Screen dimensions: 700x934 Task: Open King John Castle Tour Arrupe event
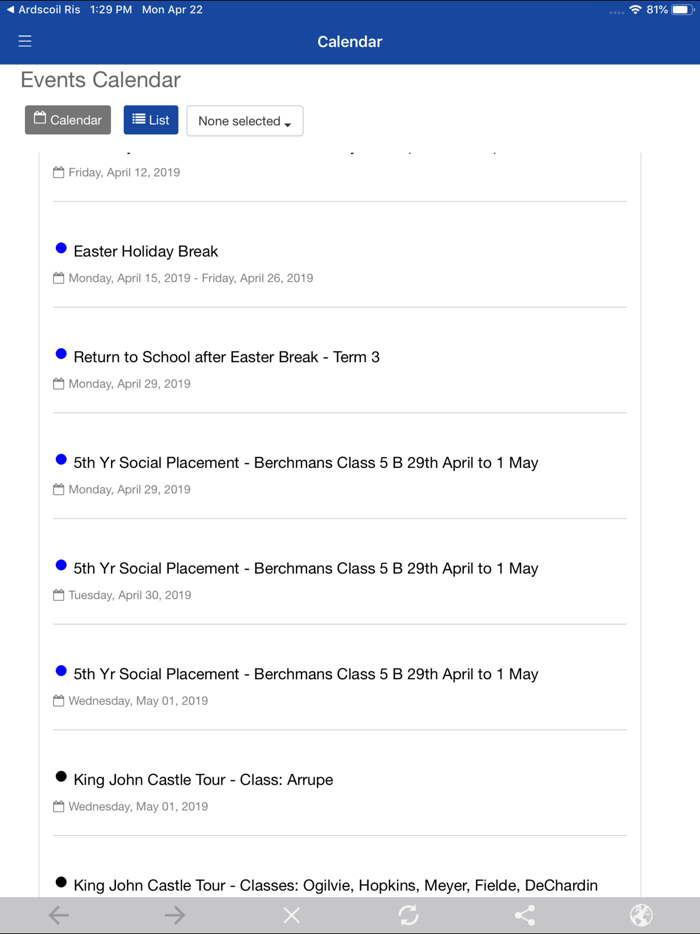pyautogui.click(x=203, y=780)
